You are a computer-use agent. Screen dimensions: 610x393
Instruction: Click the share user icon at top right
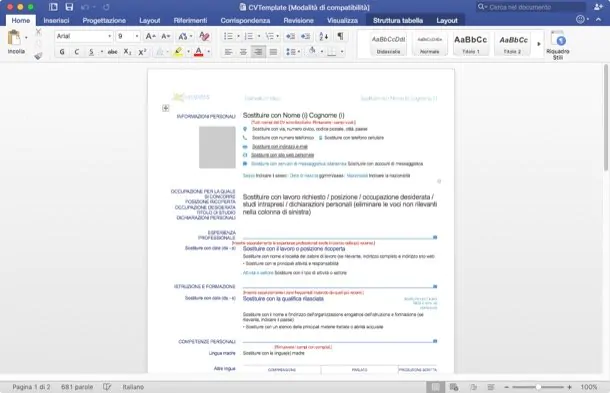pos(598,7)
